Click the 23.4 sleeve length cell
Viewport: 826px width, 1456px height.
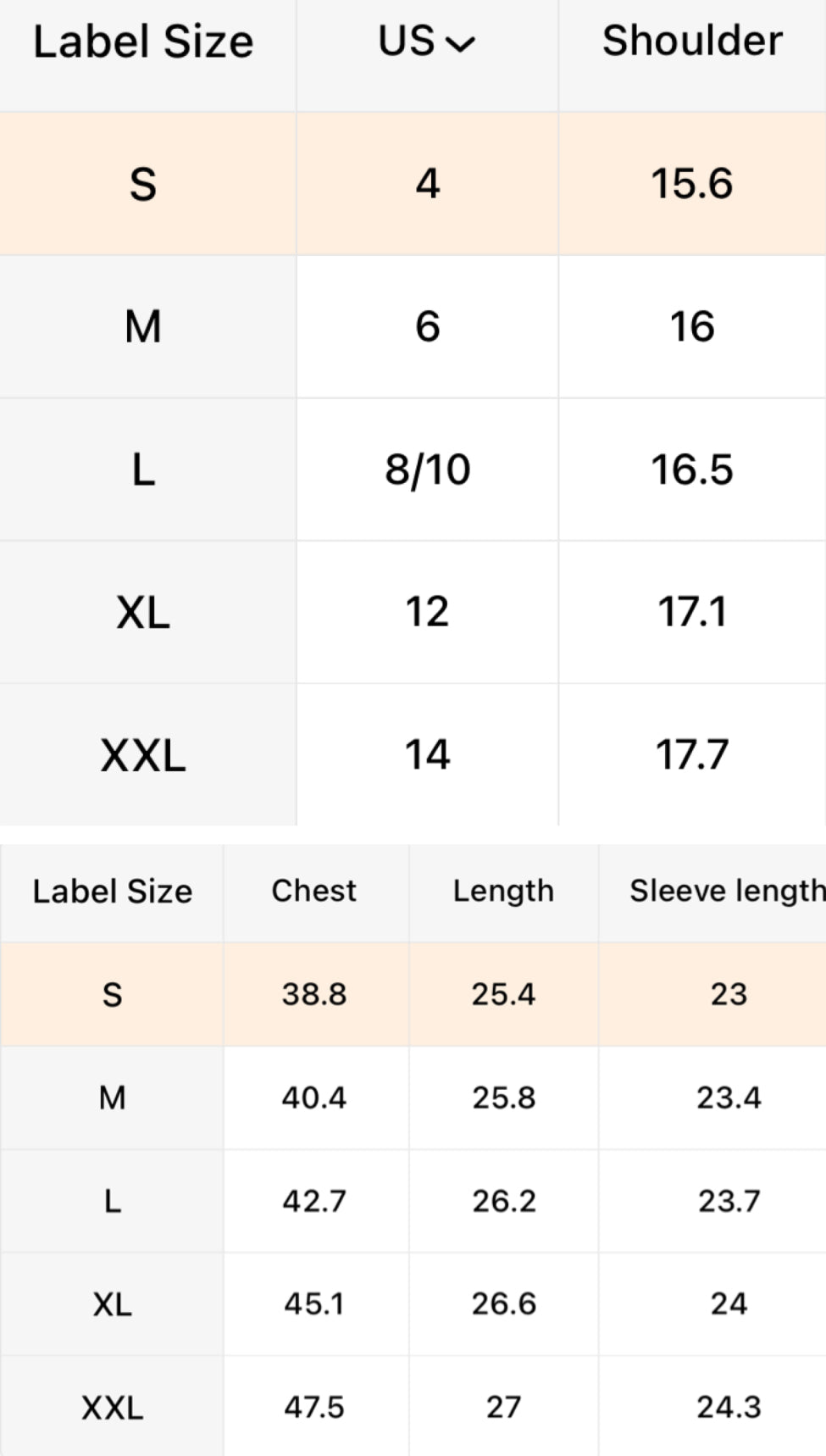pos(729,1098)
